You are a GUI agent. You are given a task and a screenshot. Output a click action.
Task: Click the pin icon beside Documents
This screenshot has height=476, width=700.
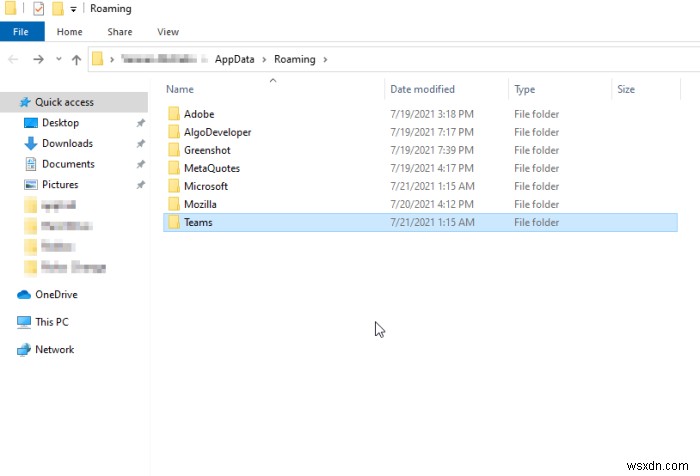141,164
